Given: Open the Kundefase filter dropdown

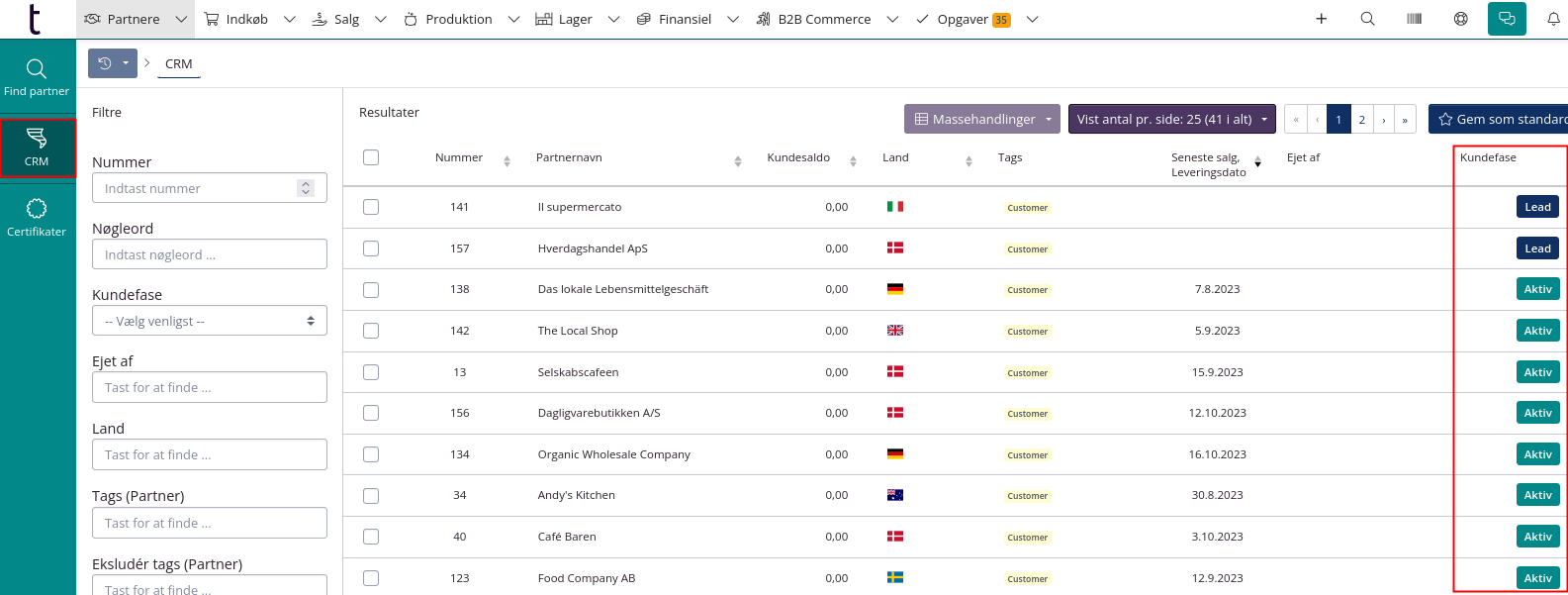Looking at the screenshot, I should pyautogui.click(x=209, y=321).
